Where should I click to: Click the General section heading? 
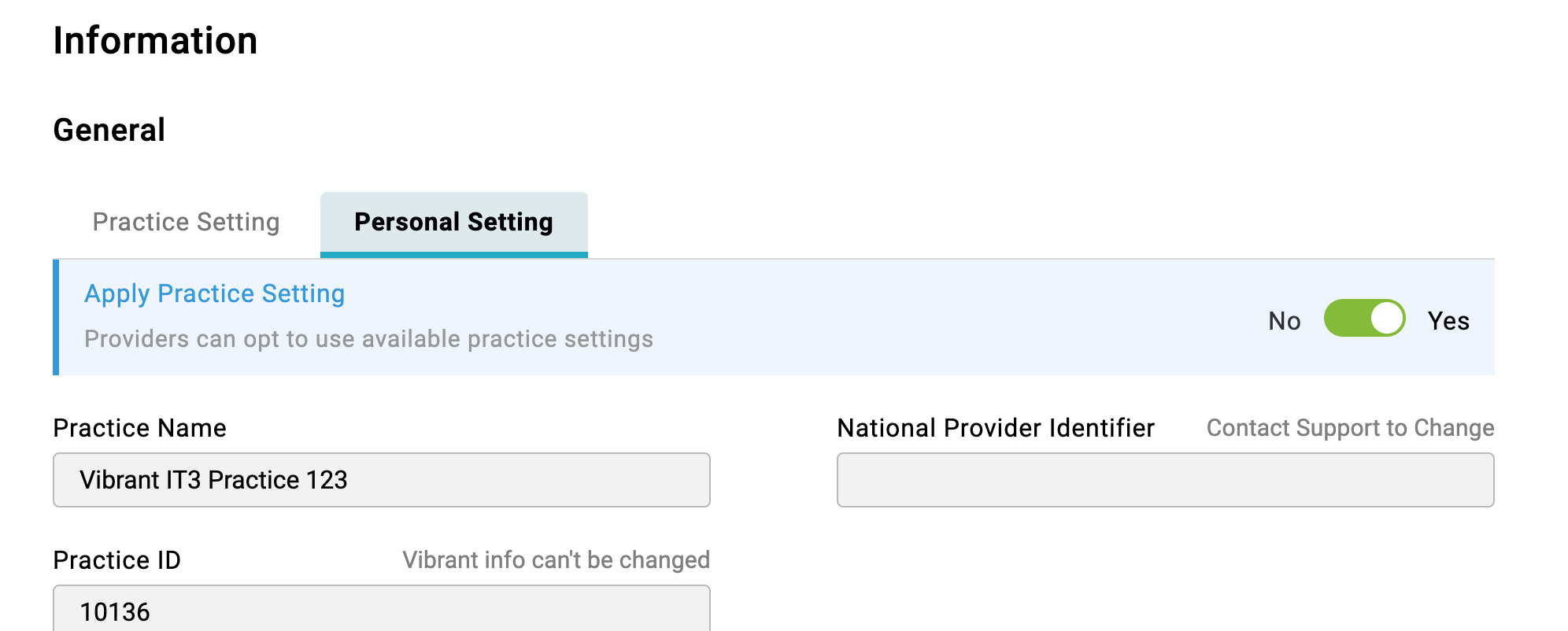click(109, 129)
